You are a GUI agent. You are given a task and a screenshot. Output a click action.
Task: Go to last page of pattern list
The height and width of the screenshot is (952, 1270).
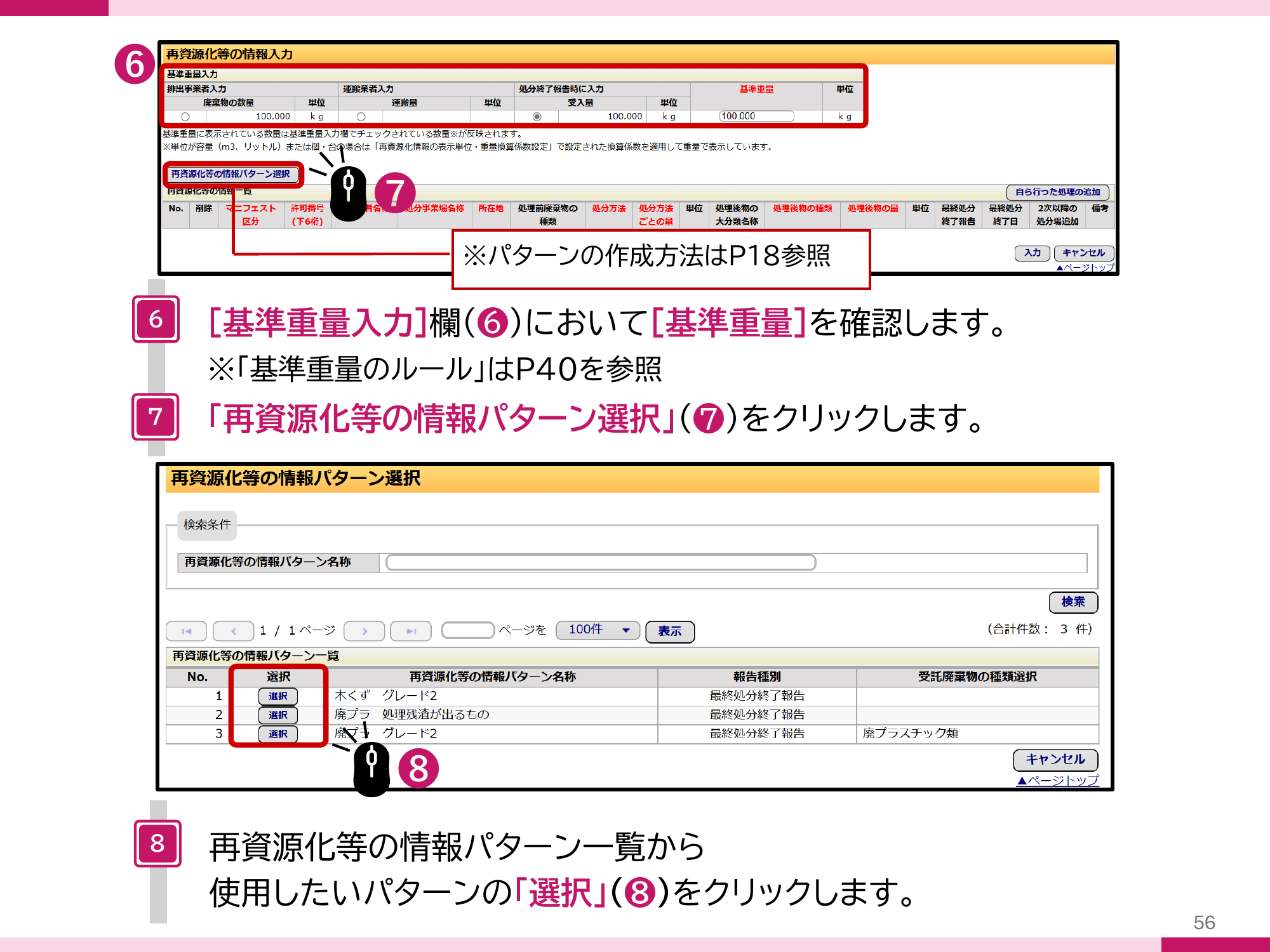coord(411,631)
